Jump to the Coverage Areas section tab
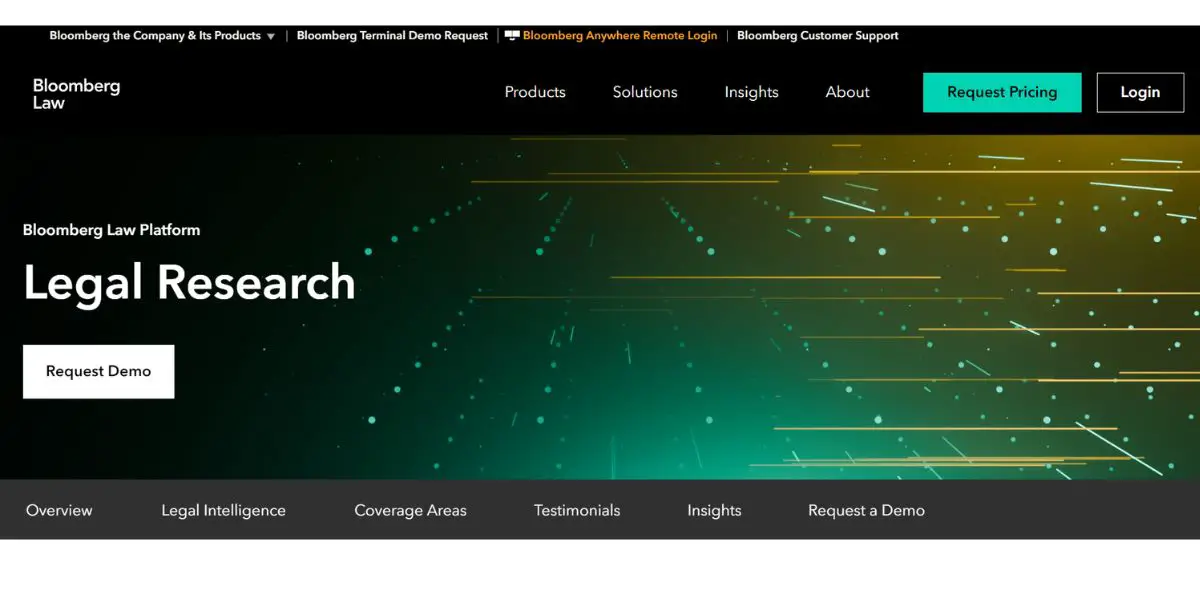Viewport: 1200px width, 600px height. pos(411,510)
